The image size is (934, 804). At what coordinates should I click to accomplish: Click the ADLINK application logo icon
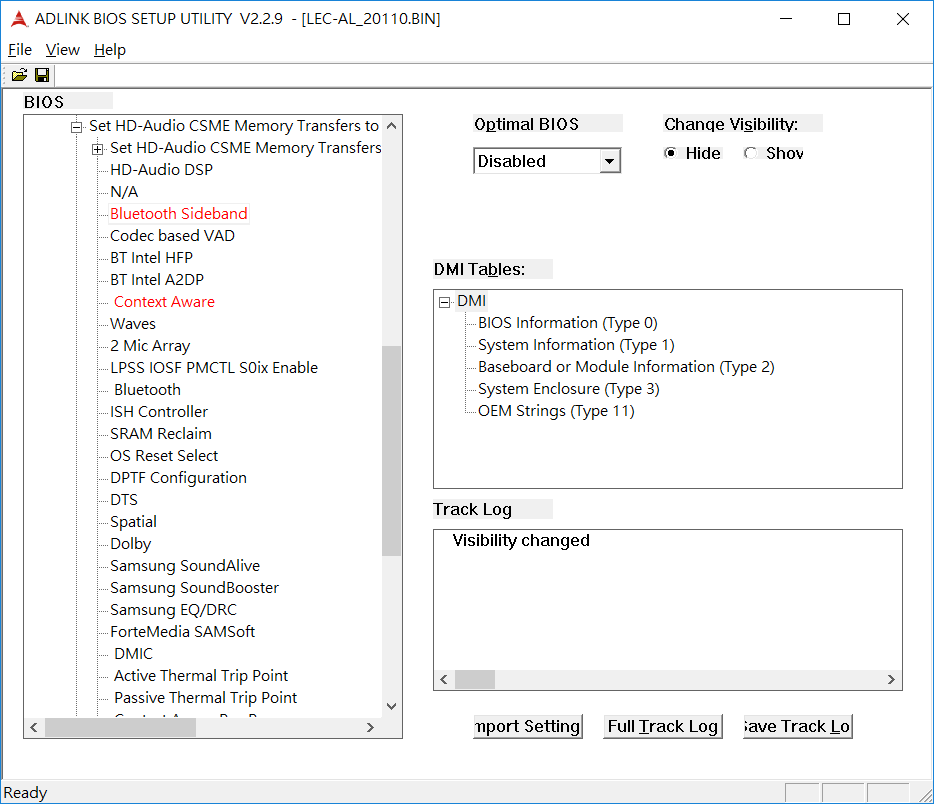tap(19, 19)
